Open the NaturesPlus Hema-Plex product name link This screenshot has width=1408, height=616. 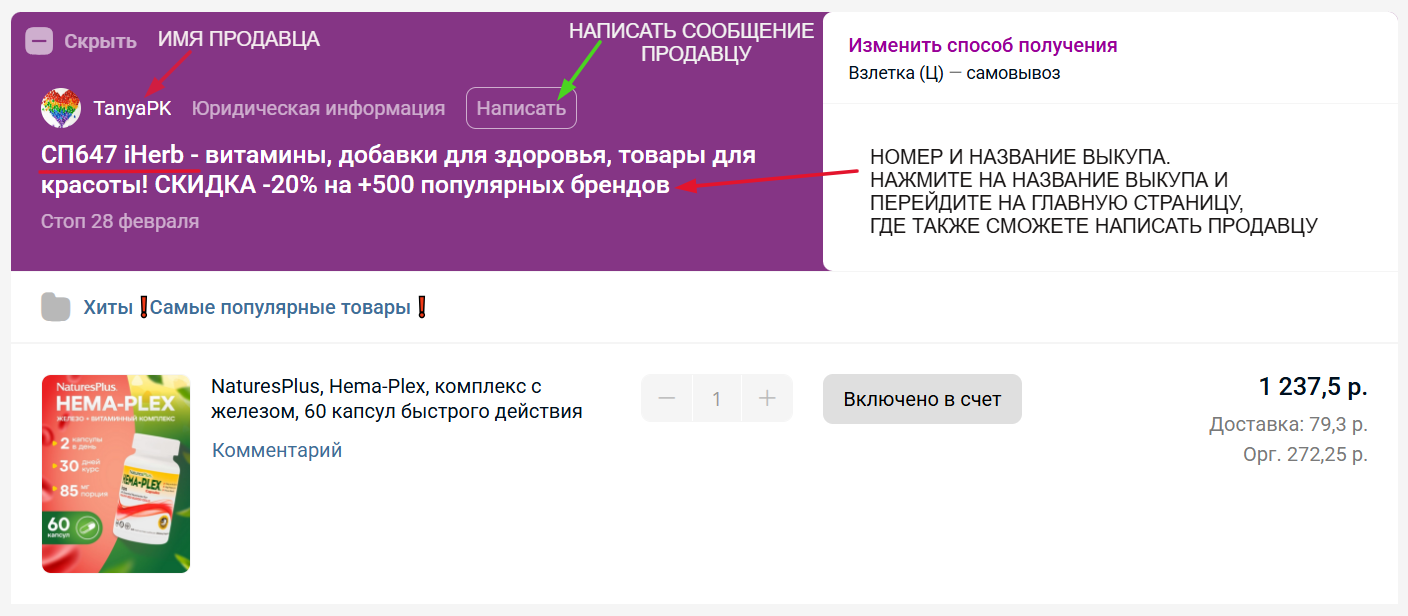pyautogui.click(x=396, y=398)
